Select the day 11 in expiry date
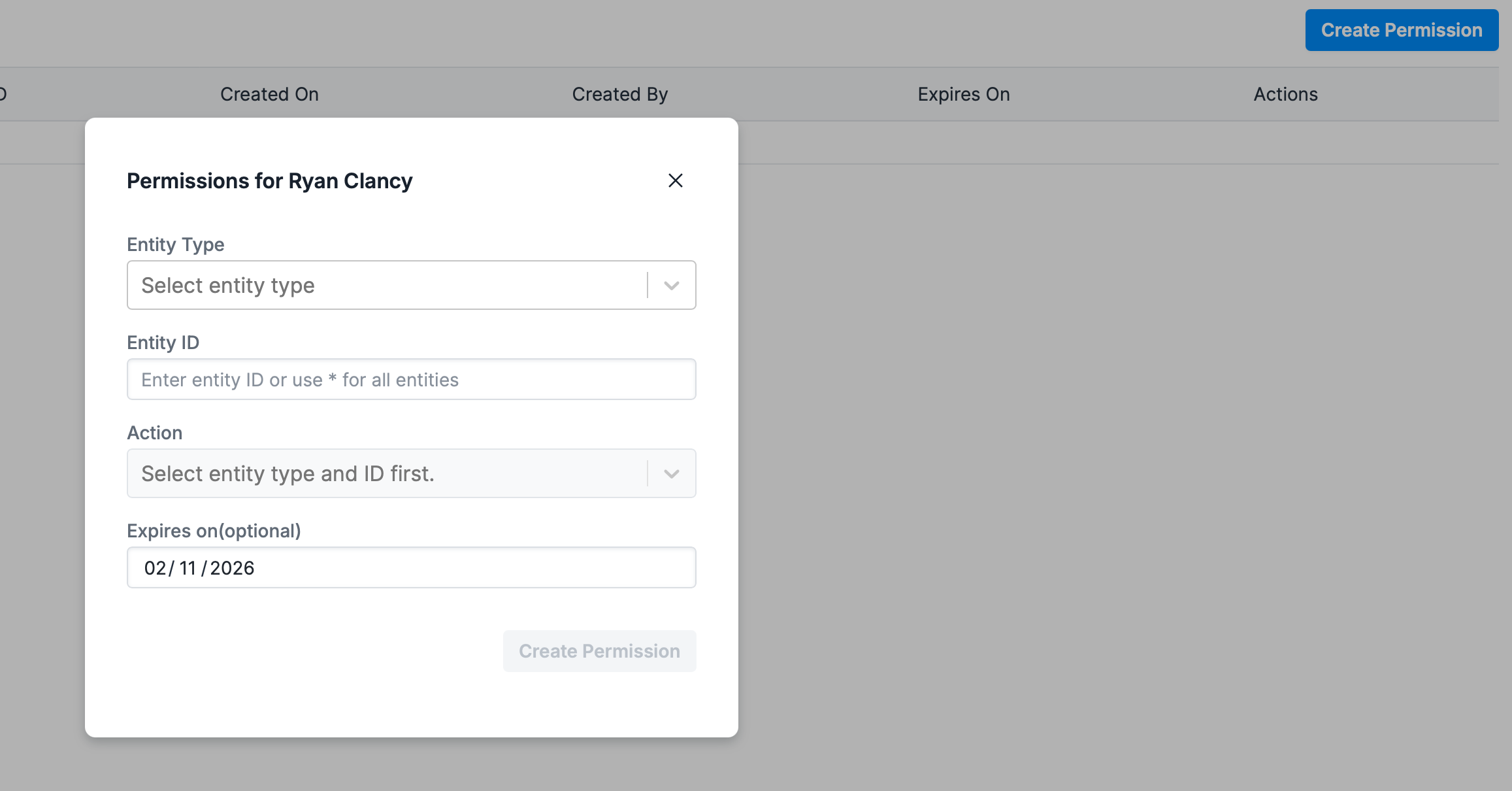The image size is (1512, 791). 188,568
